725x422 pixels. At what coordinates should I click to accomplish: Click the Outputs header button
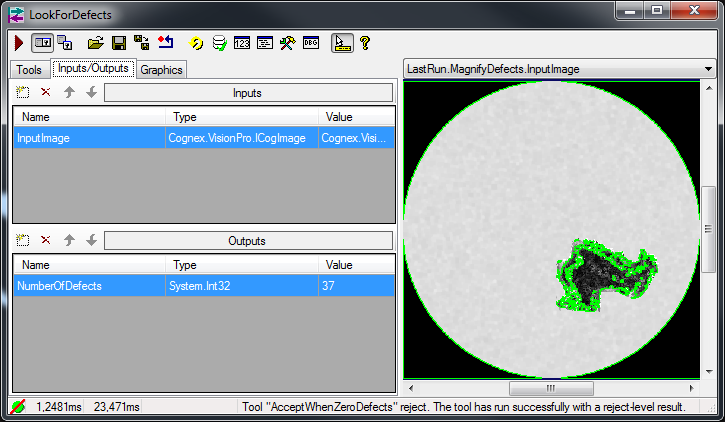(248, 240)
